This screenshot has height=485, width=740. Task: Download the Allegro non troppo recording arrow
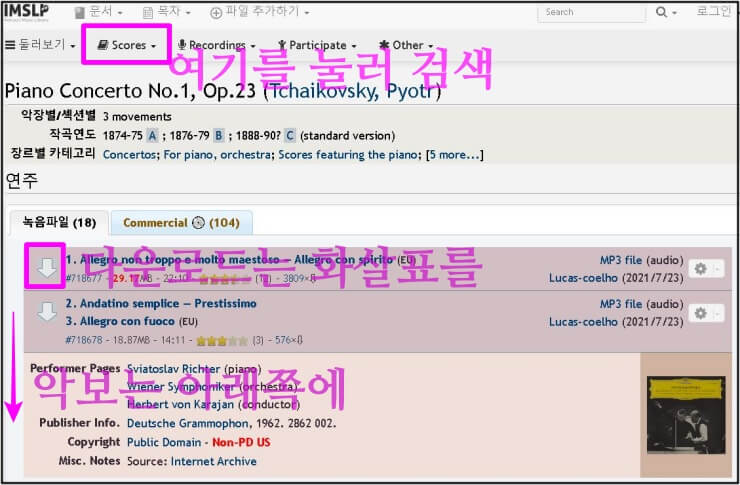(x=47, y=268)
